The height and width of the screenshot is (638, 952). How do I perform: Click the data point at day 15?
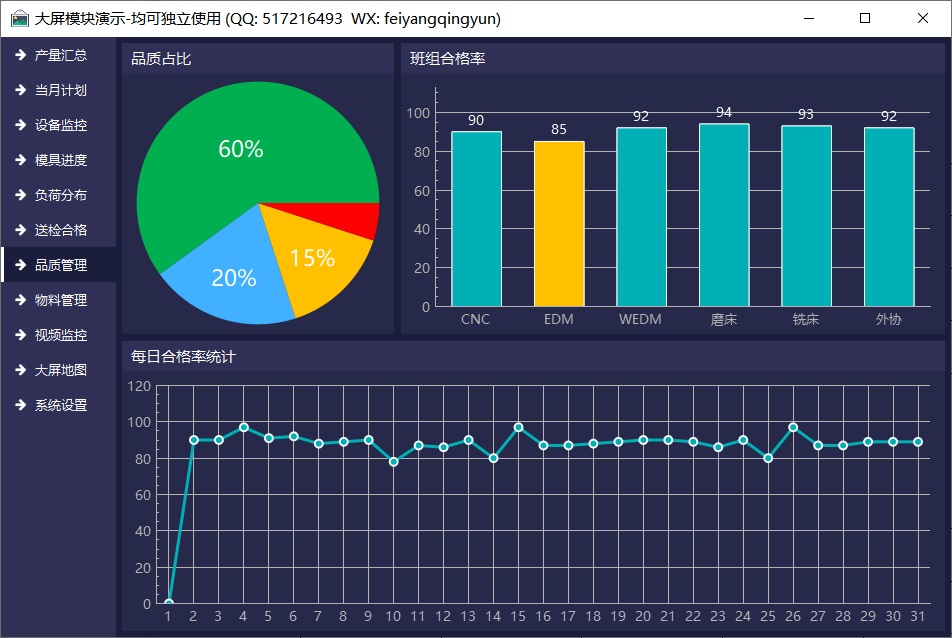click(x=518, y=428)
